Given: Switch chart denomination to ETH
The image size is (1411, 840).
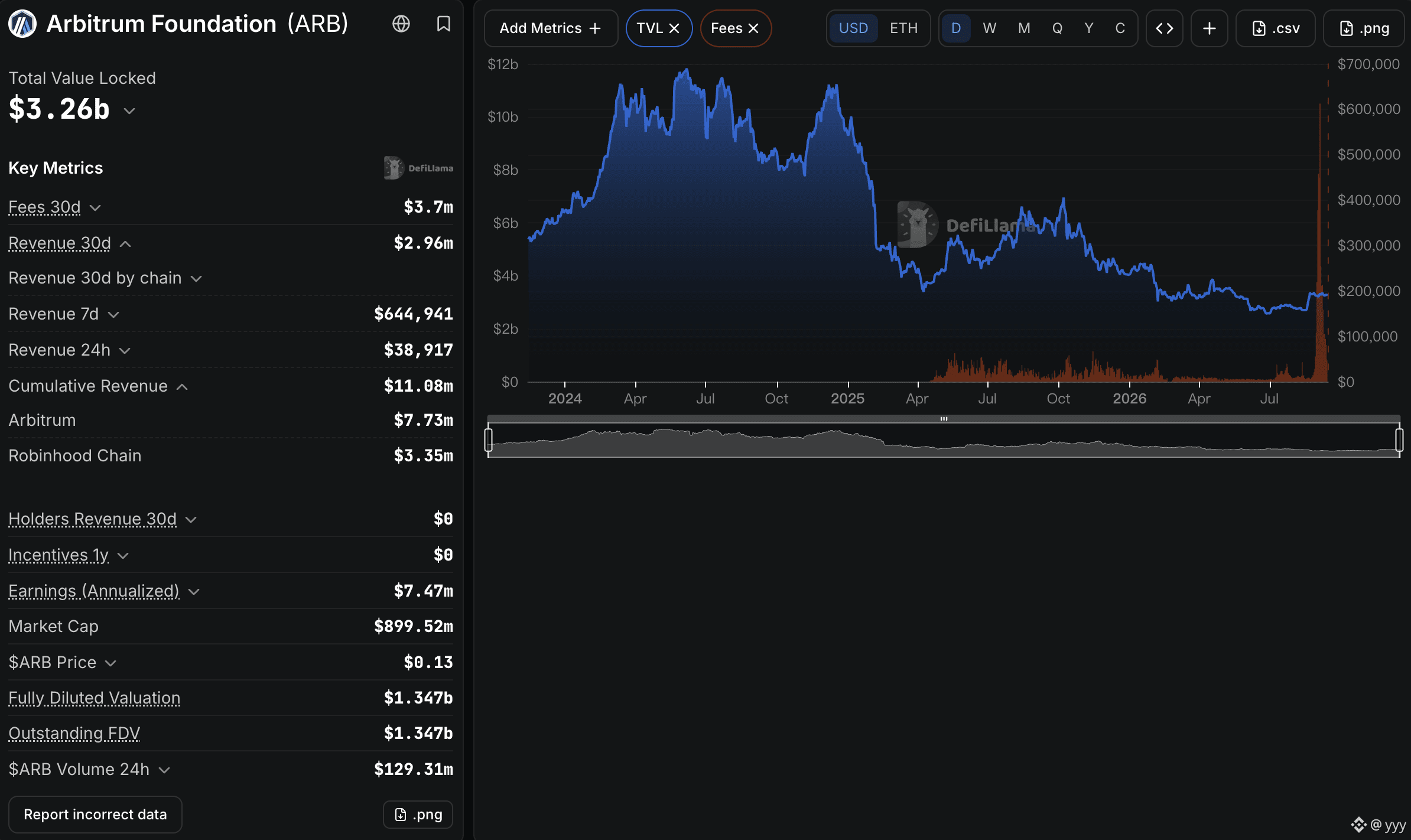Looking at the screenshot, I should (x=903, y=28).
